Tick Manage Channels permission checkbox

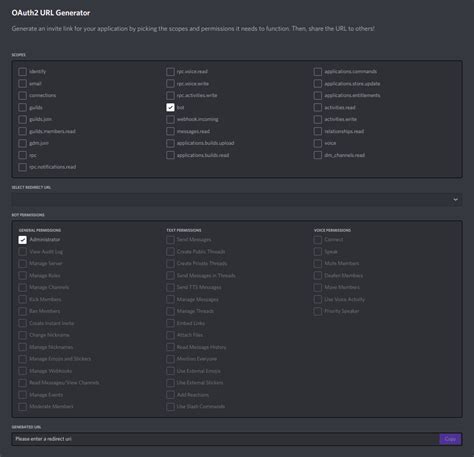tap(22, 287)
